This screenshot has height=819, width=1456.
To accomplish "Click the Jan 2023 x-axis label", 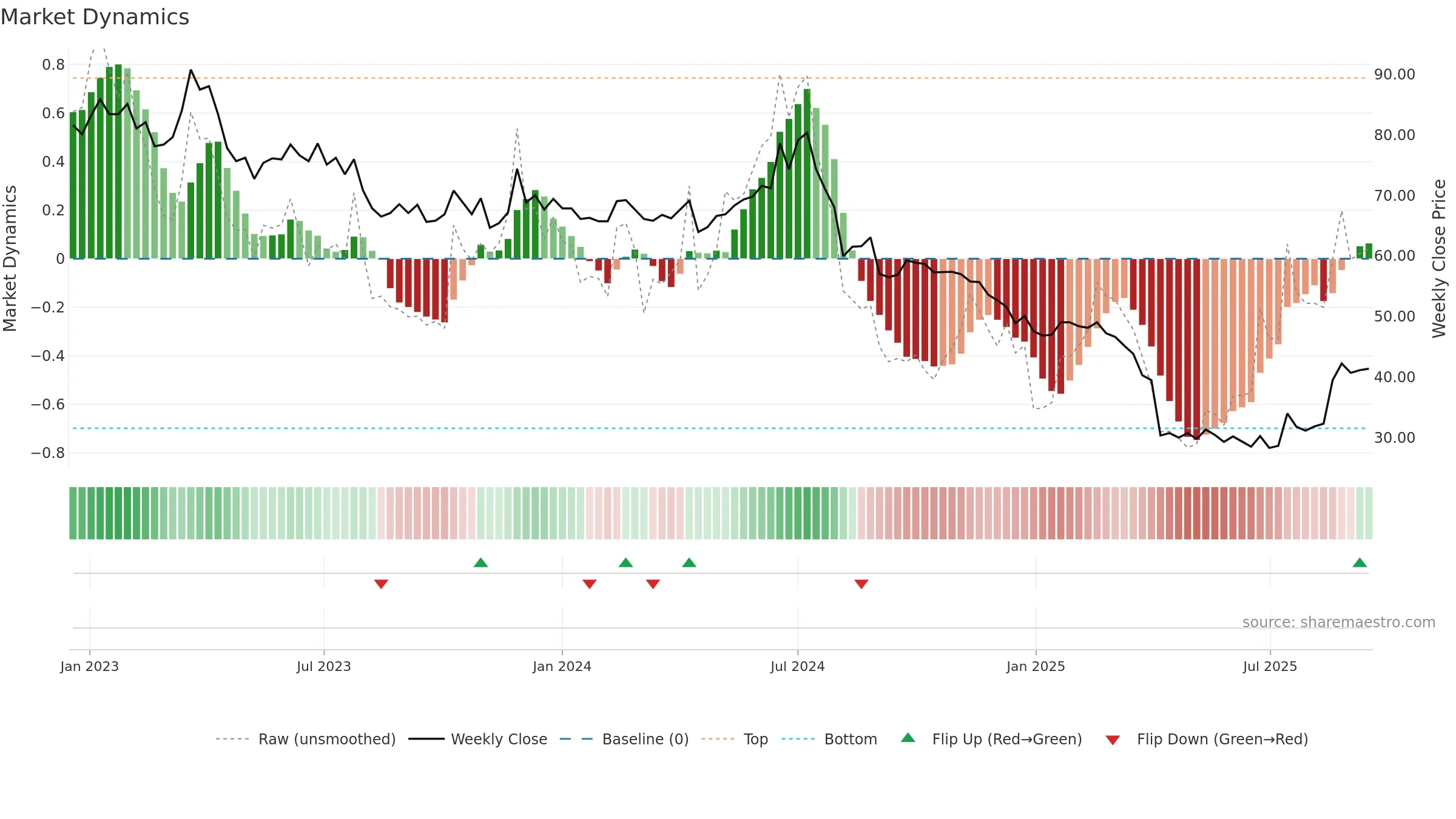I will (x=90, y=666).
